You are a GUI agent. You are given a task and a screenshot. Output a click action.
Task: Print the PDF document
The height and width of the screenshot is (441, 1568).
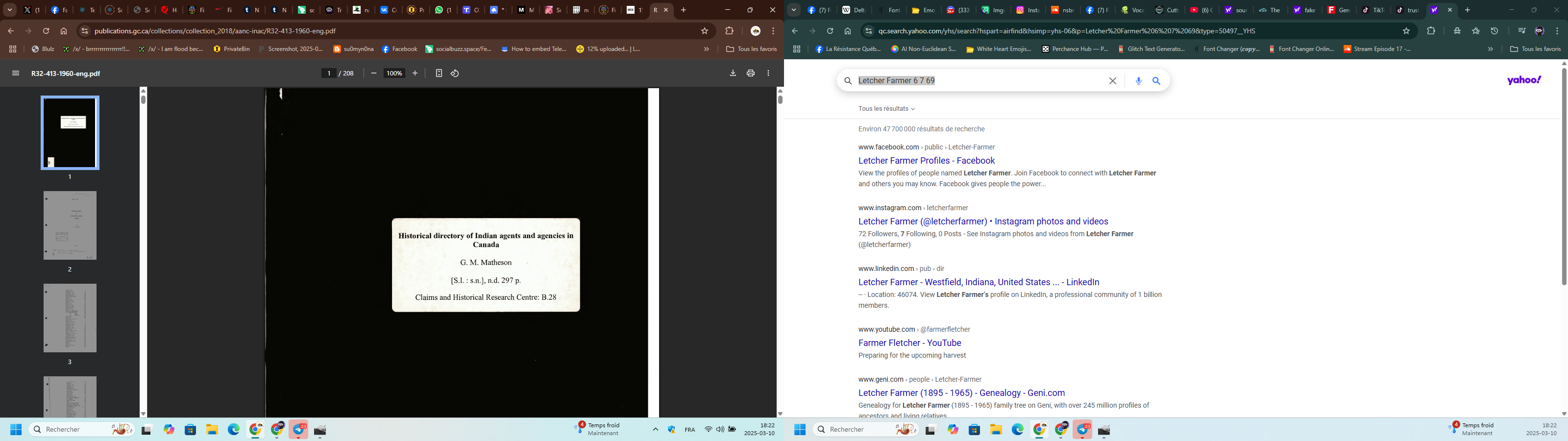751,73
